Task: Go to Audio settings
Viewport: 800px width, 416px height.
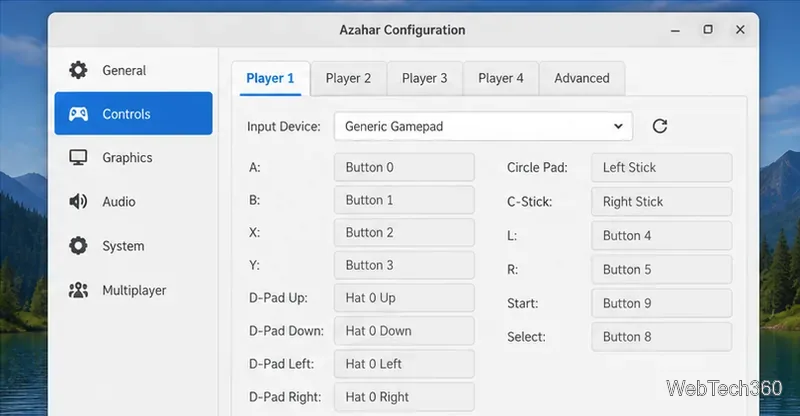Action: [134, 202]
